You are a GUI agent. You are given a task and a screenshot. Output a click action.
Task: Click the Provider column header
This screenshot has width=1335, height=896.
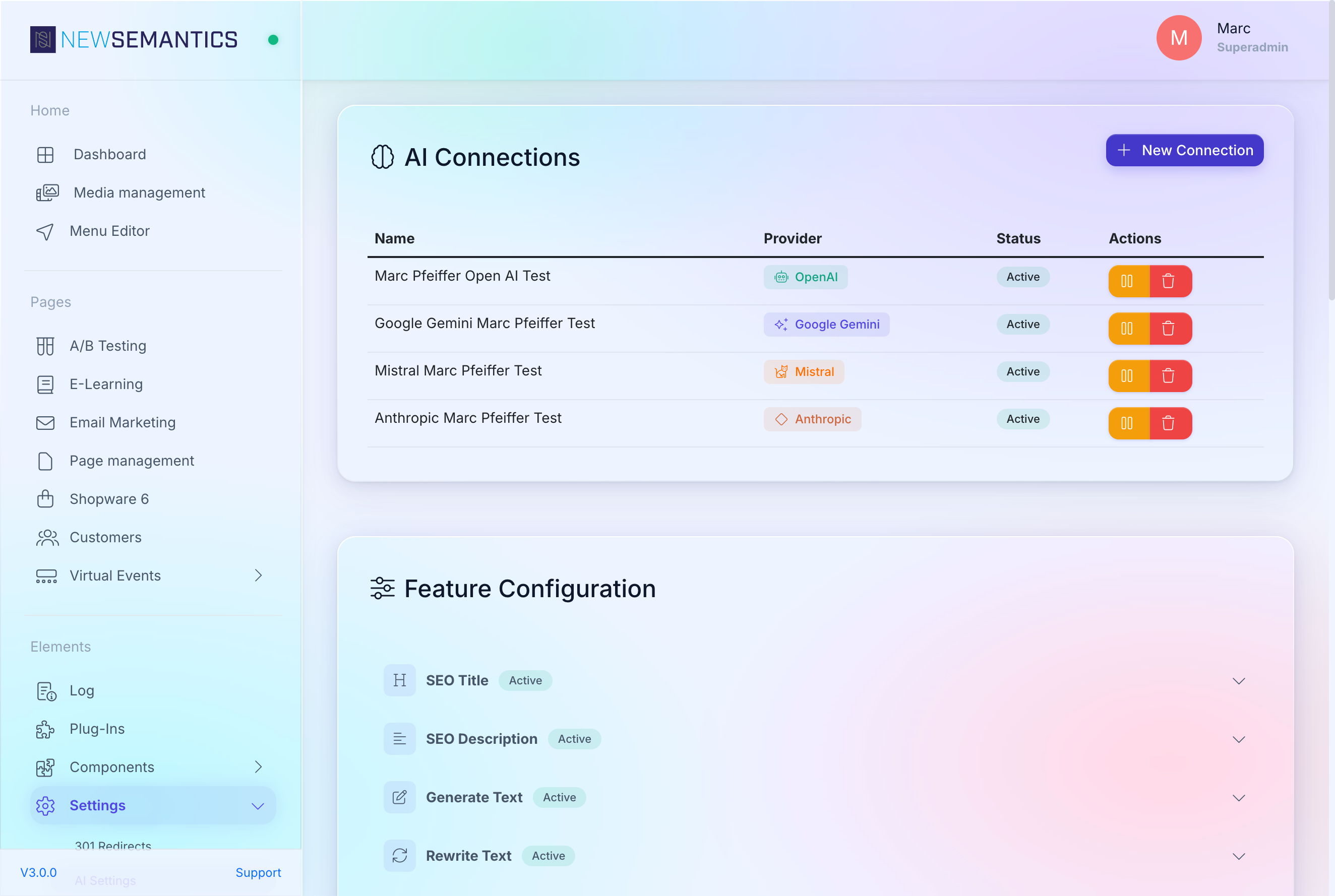[x=793, y=239]
